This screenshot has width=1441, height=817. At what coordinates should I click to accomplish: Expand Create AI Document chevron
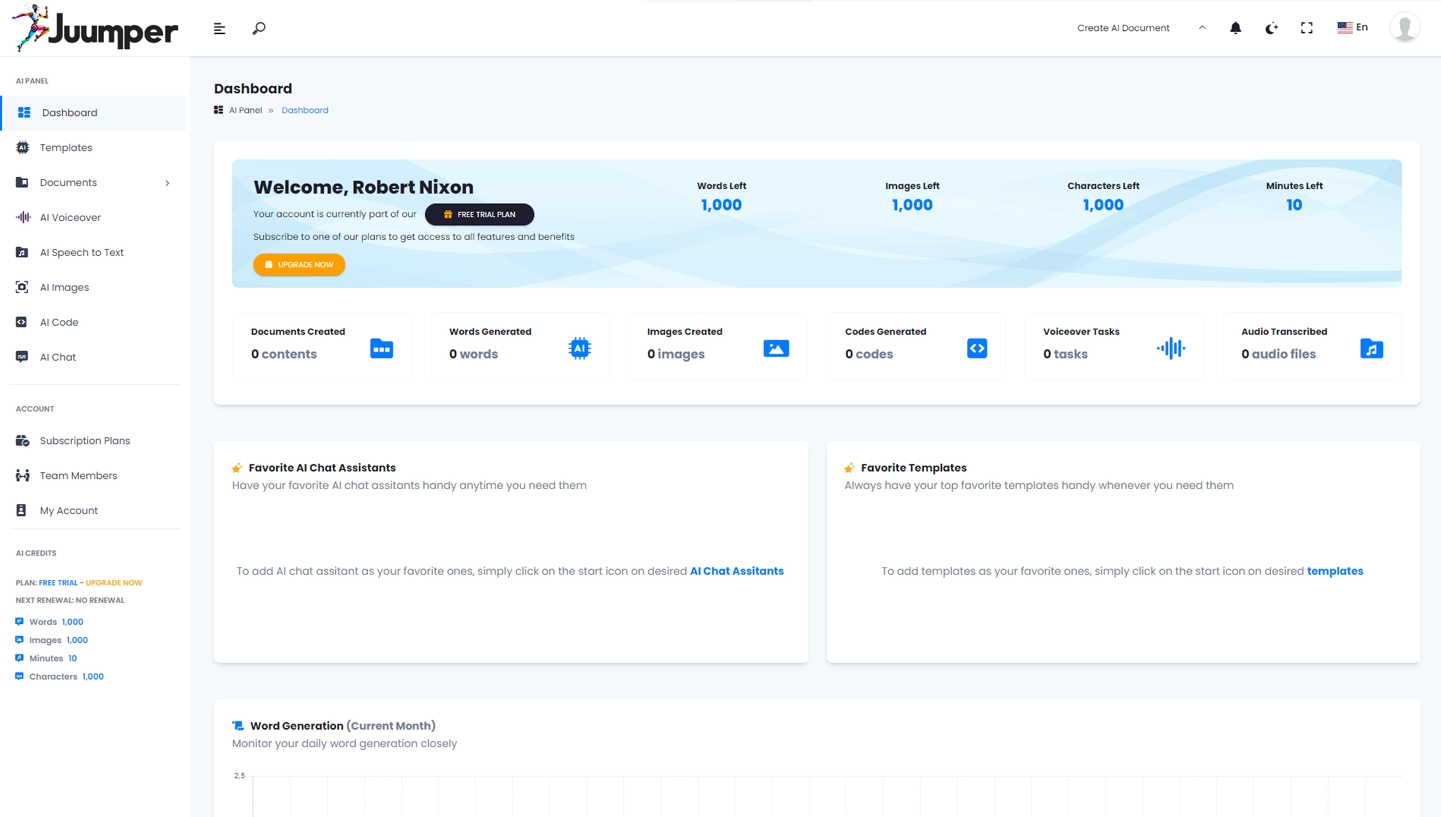point(1202,28)
